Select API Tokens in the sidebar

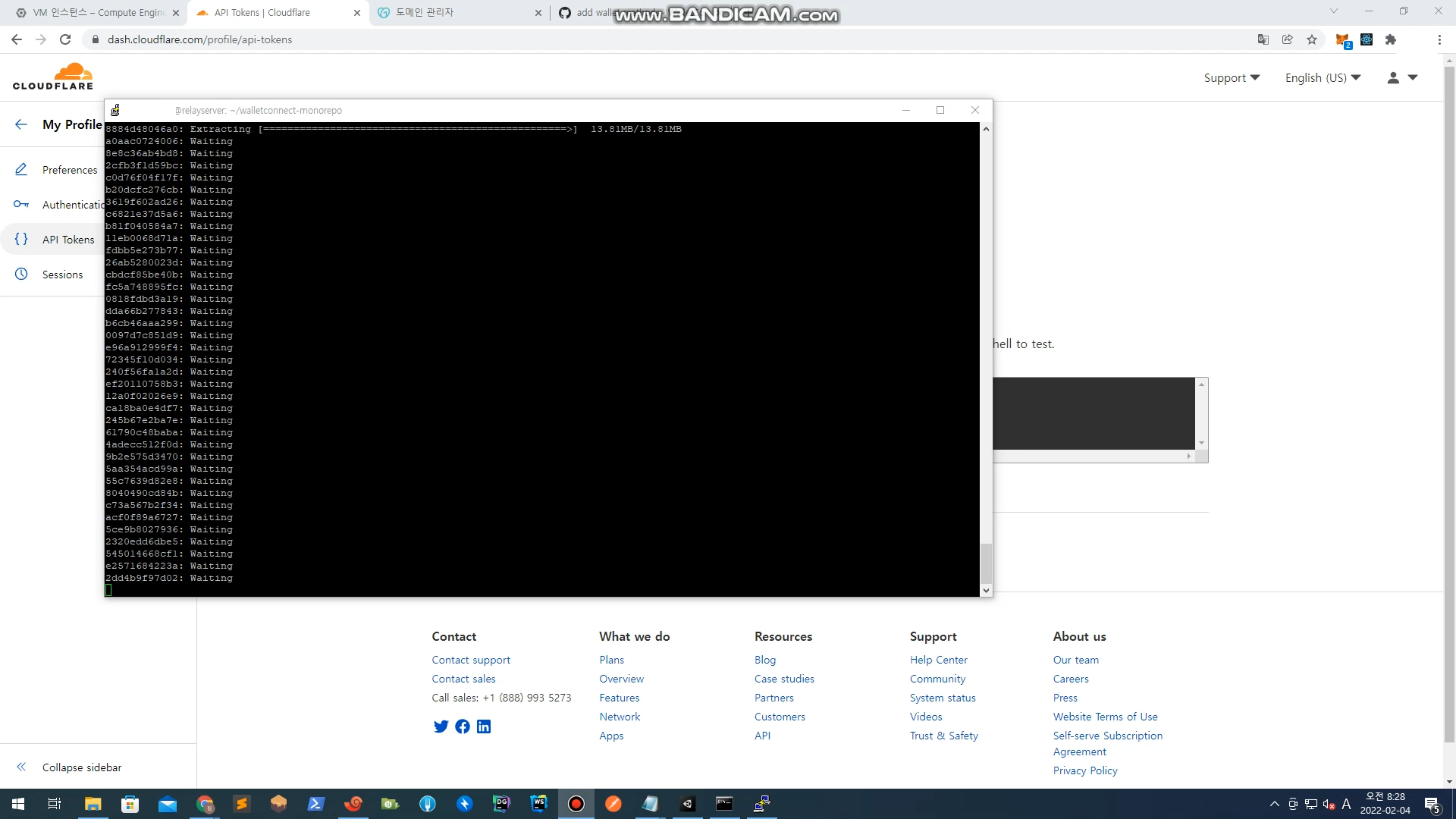(x=68, y=240)
